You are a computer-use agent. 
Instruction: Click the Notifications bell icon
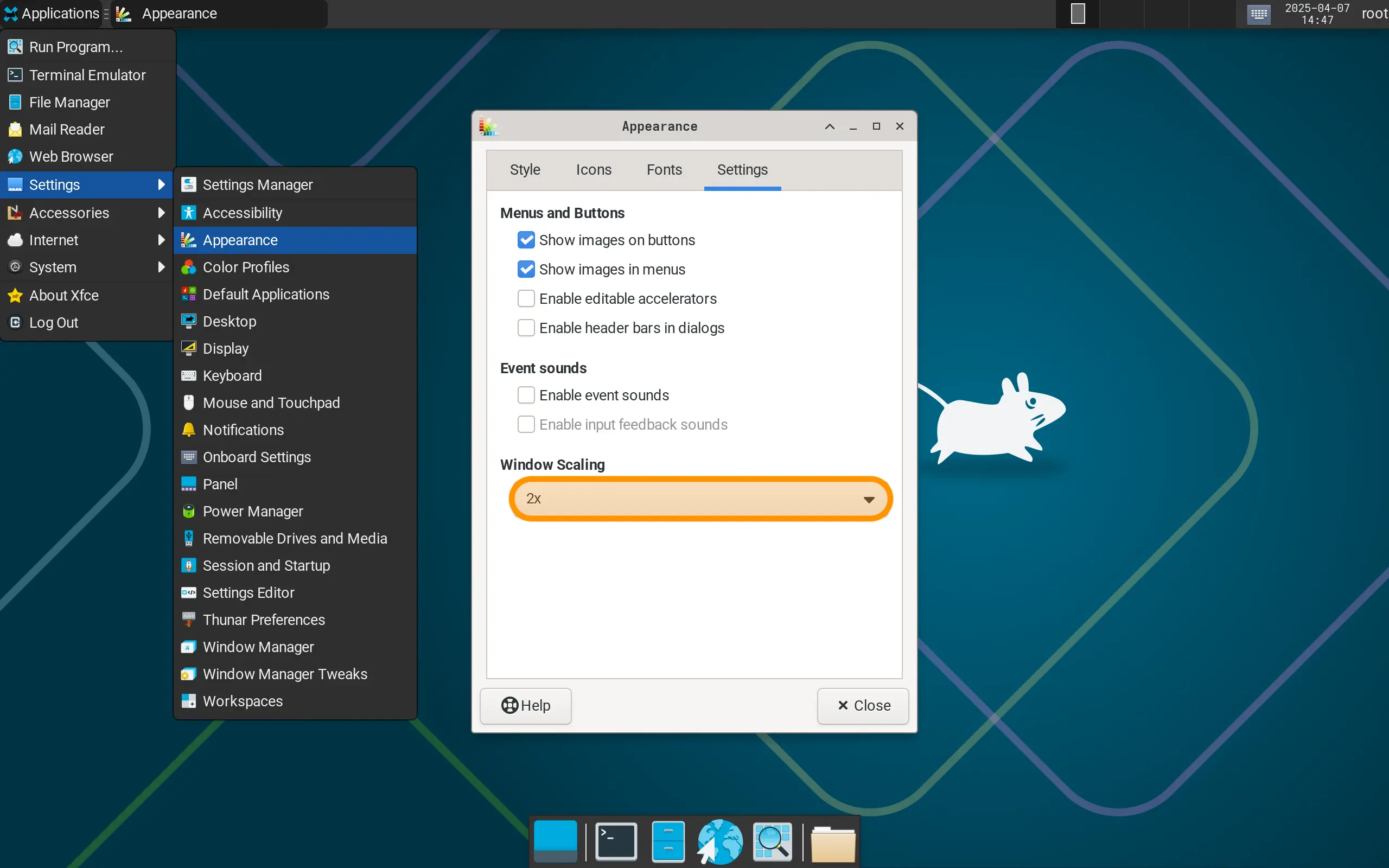pyautogui.click(x=188, y=430)
